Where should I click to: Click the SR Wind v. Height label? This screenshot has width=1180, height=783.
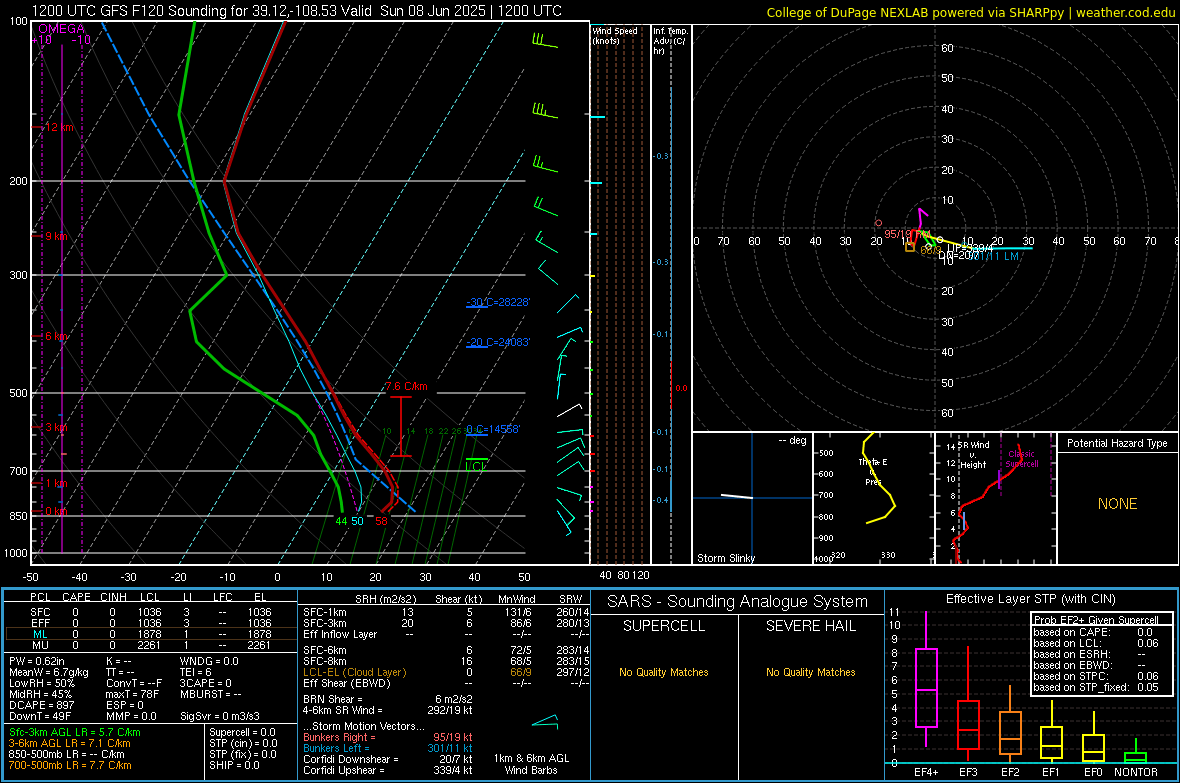[x=974, y=455]
